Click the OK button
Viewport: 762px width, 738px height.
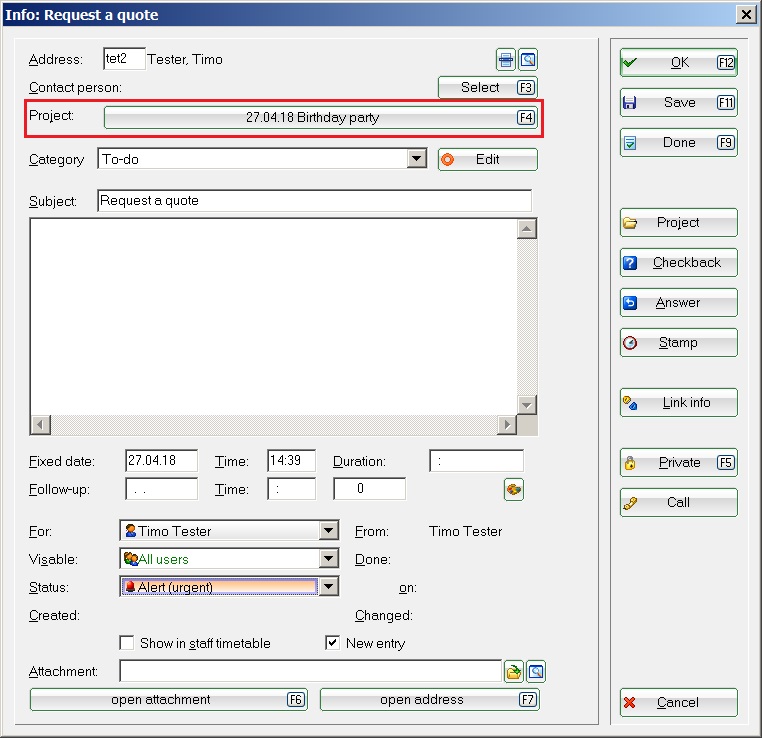[x=678, y=63]
